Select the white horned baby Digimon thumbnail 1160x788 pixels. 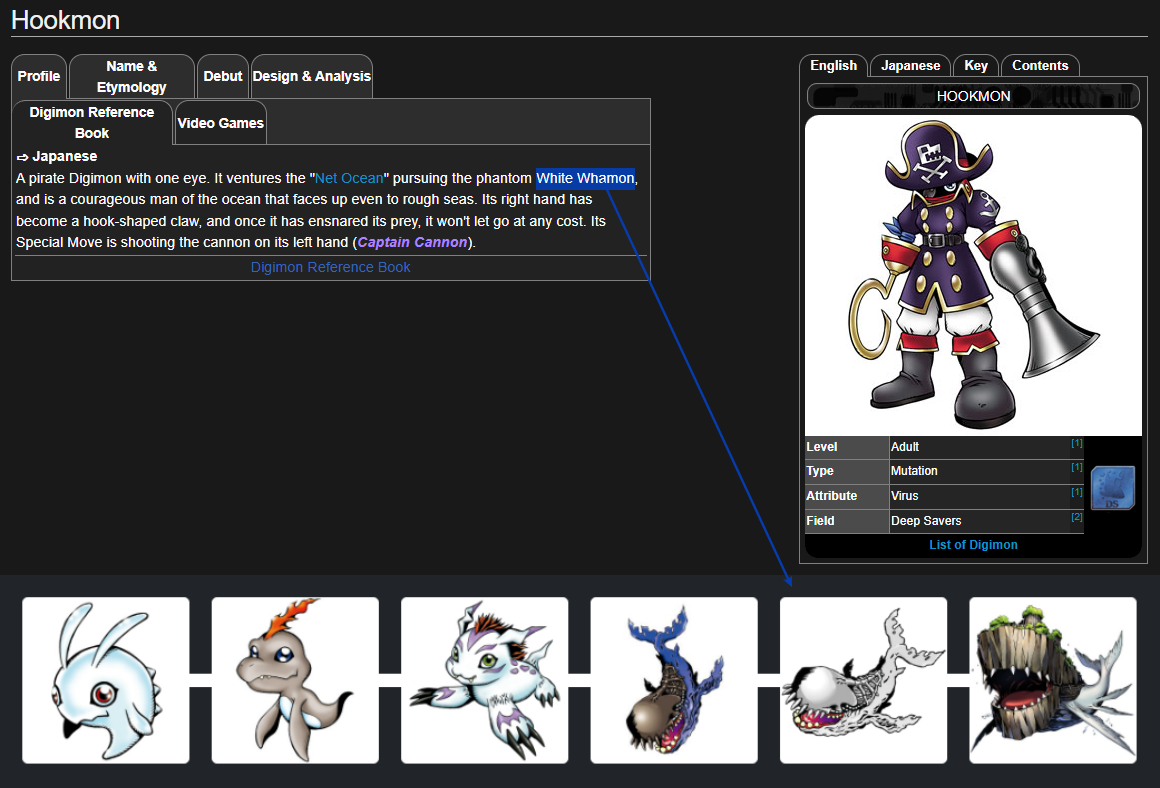(x=106, y=681)
